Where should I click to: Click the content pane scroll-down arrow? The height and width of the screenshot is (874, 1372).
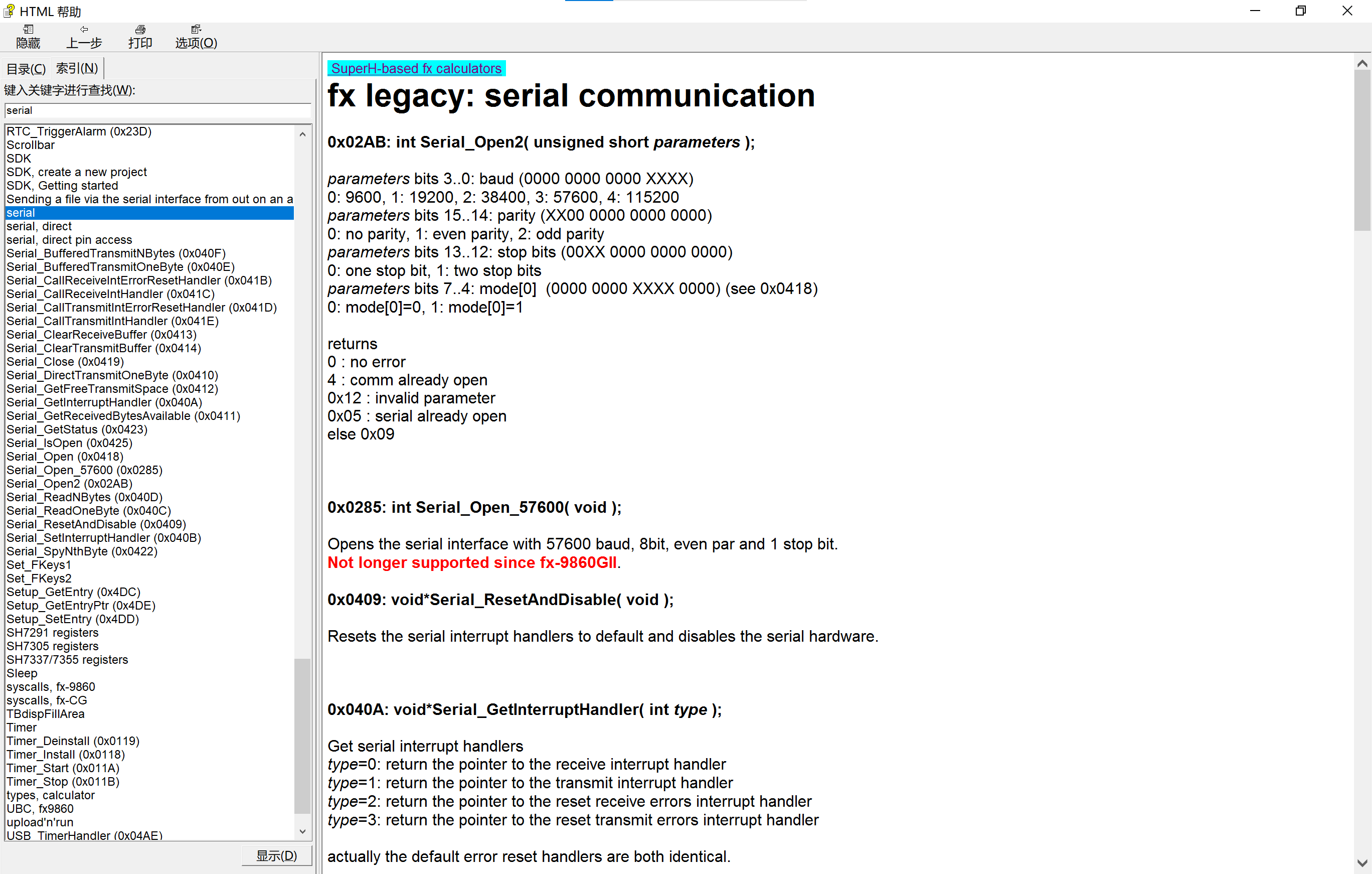point(1362,862)
